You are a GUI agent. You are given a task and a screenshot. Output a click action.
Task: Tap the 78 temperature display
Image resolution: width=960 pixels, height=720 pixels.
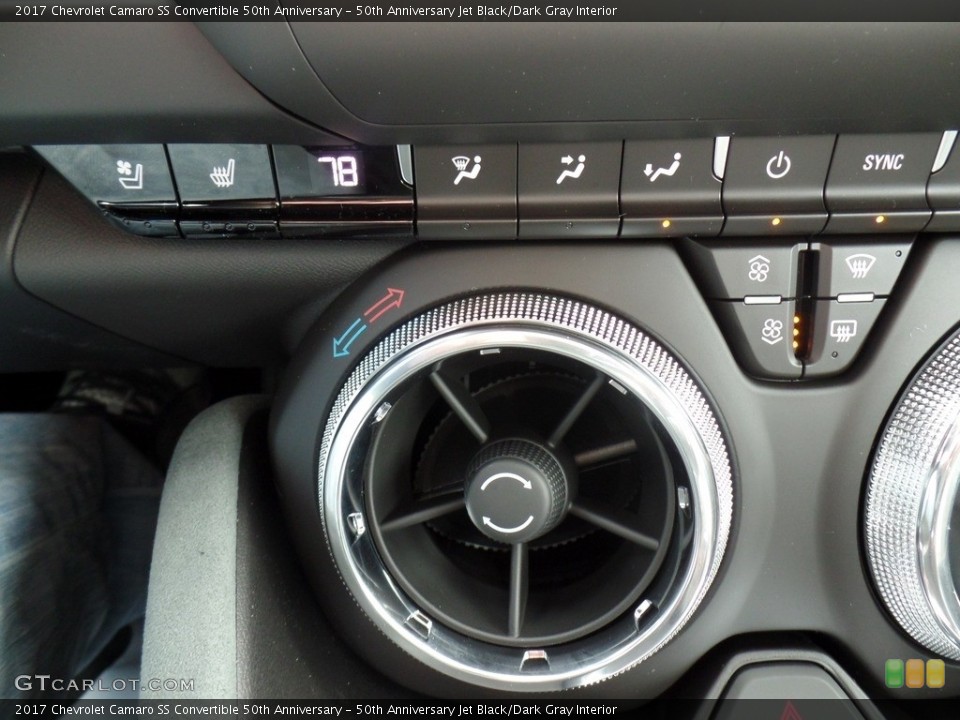point(339,171)
